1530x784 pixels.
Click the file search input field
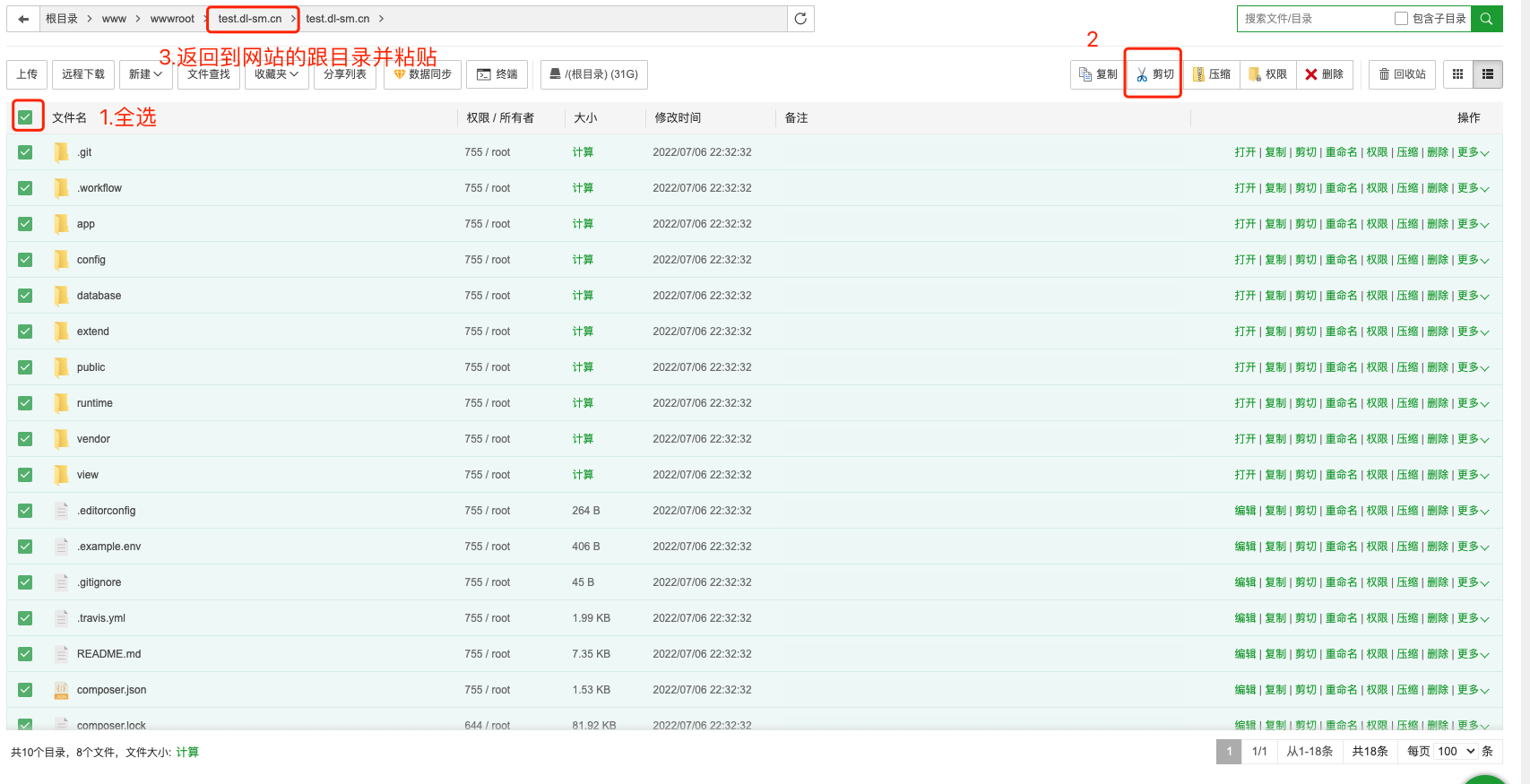(1313, 19)
